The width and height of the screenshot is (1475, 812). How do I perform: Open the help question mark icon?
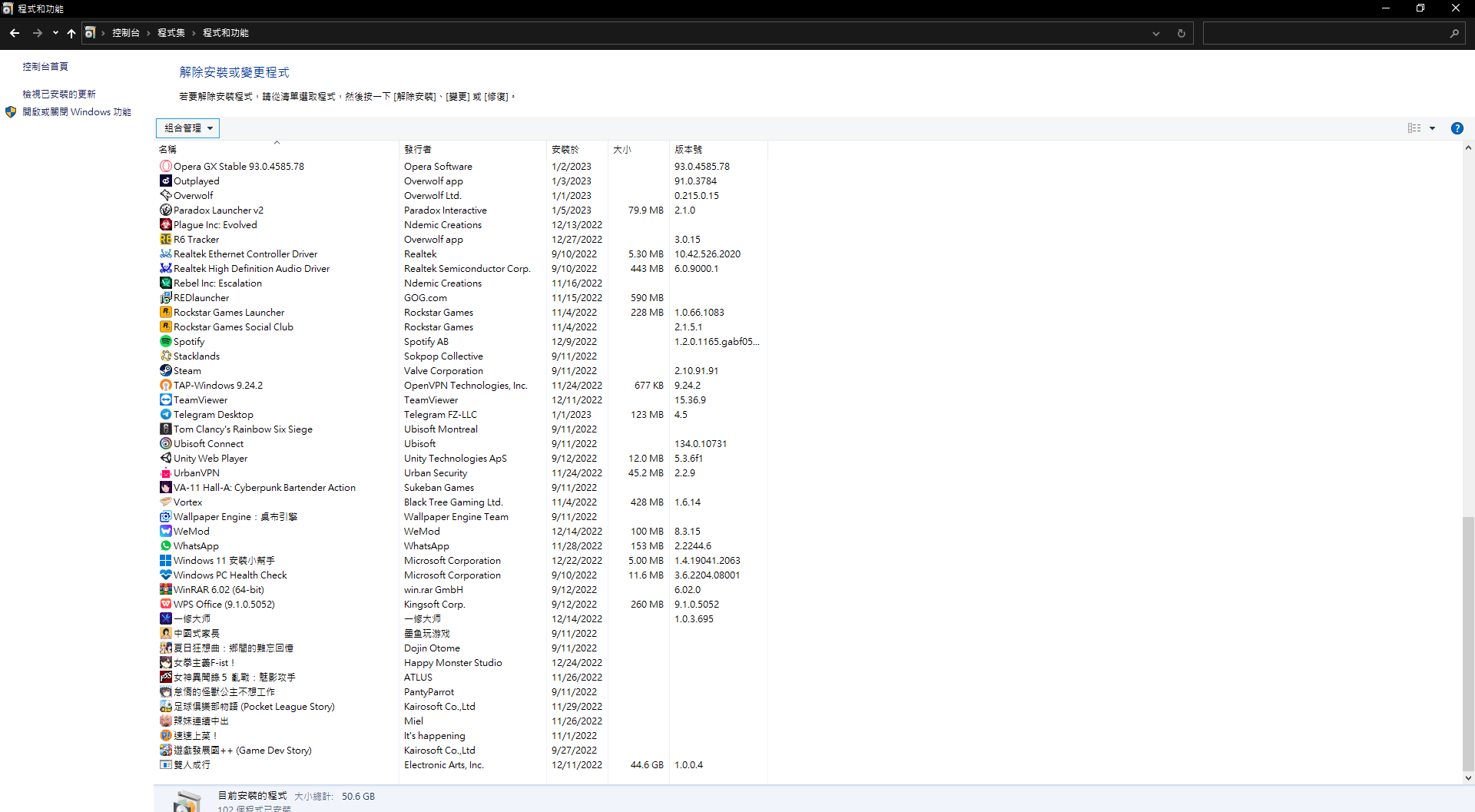coord(1457,128)
